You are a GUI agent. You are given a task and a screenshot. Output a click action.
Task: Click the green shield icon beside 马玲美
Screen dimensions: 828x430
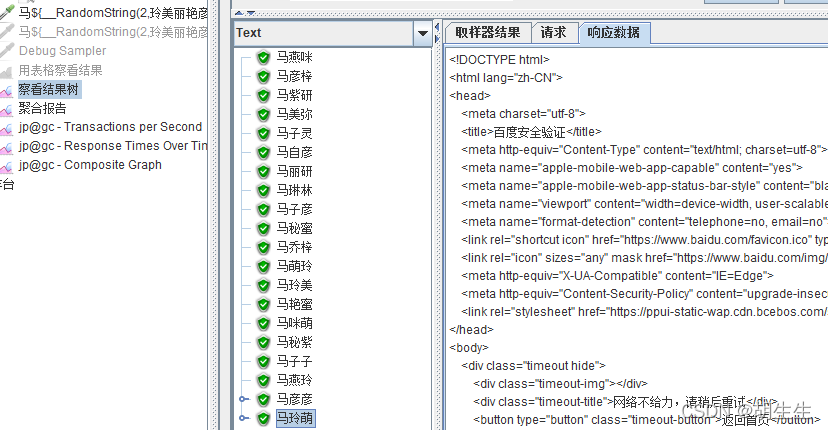click(264, 285)
